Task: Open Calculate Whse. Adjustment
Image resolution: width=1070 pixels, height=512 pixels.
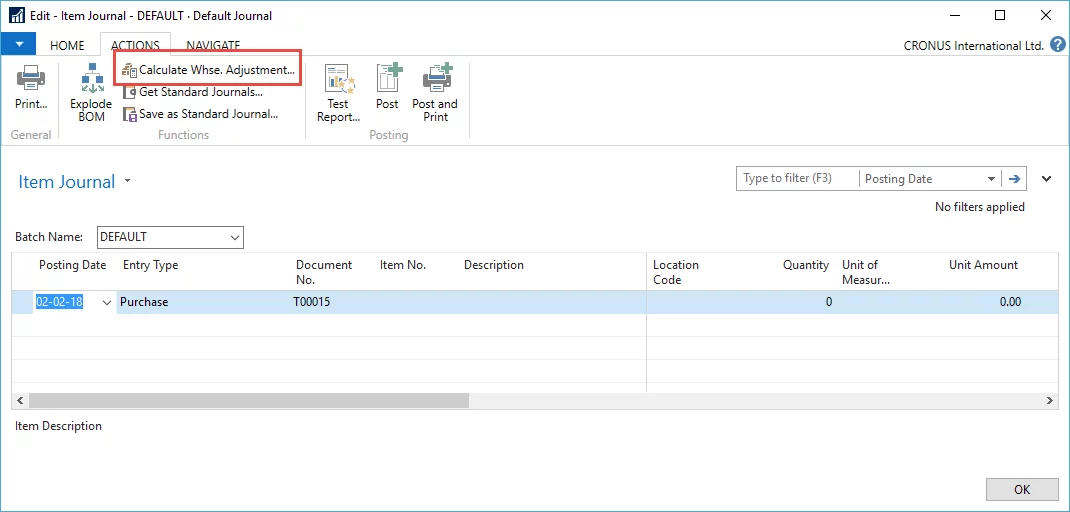Action: pos(208,70)
